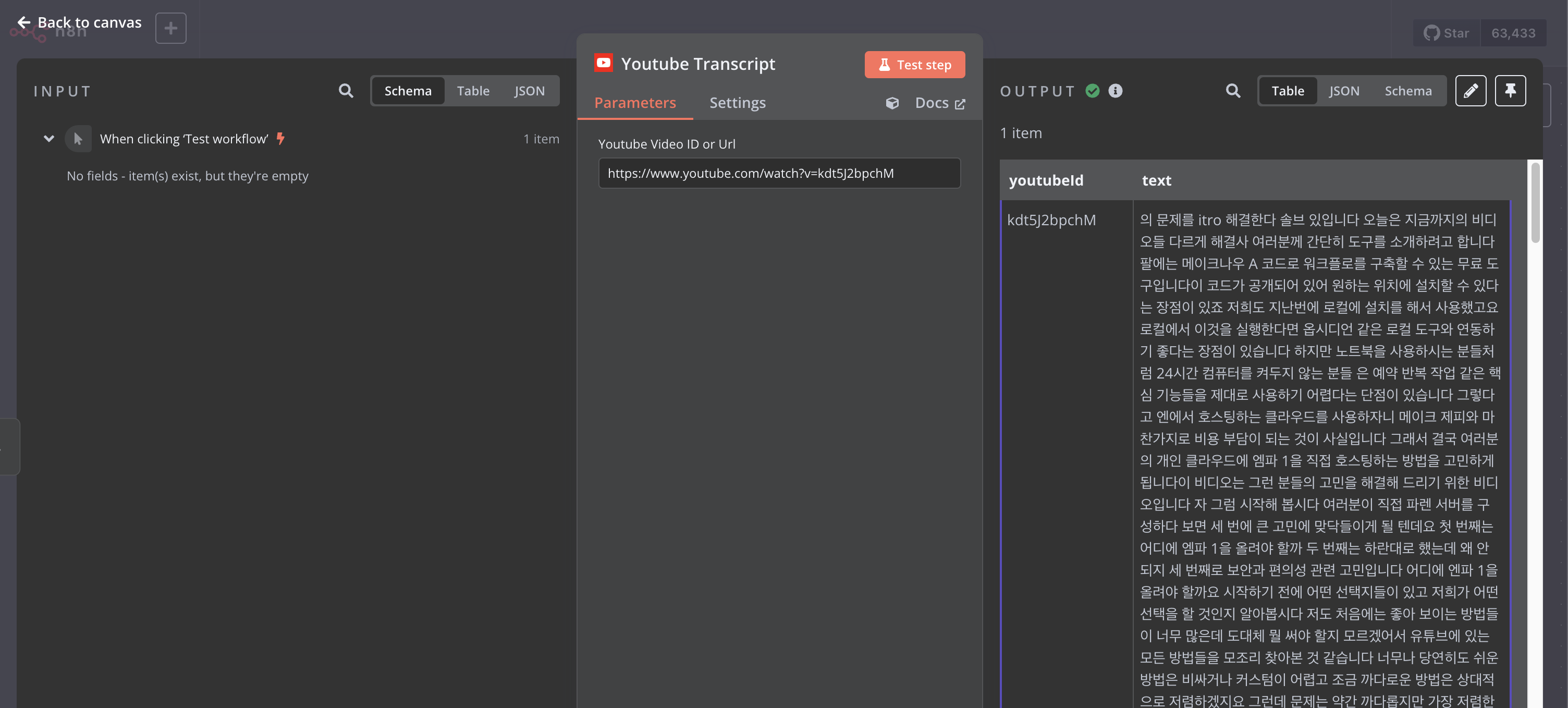Image resolution: width=1568 pixels, height=708 pixels.
Task: Collapse the 'When clicking Test workflow' node
Action: point(48,139)
